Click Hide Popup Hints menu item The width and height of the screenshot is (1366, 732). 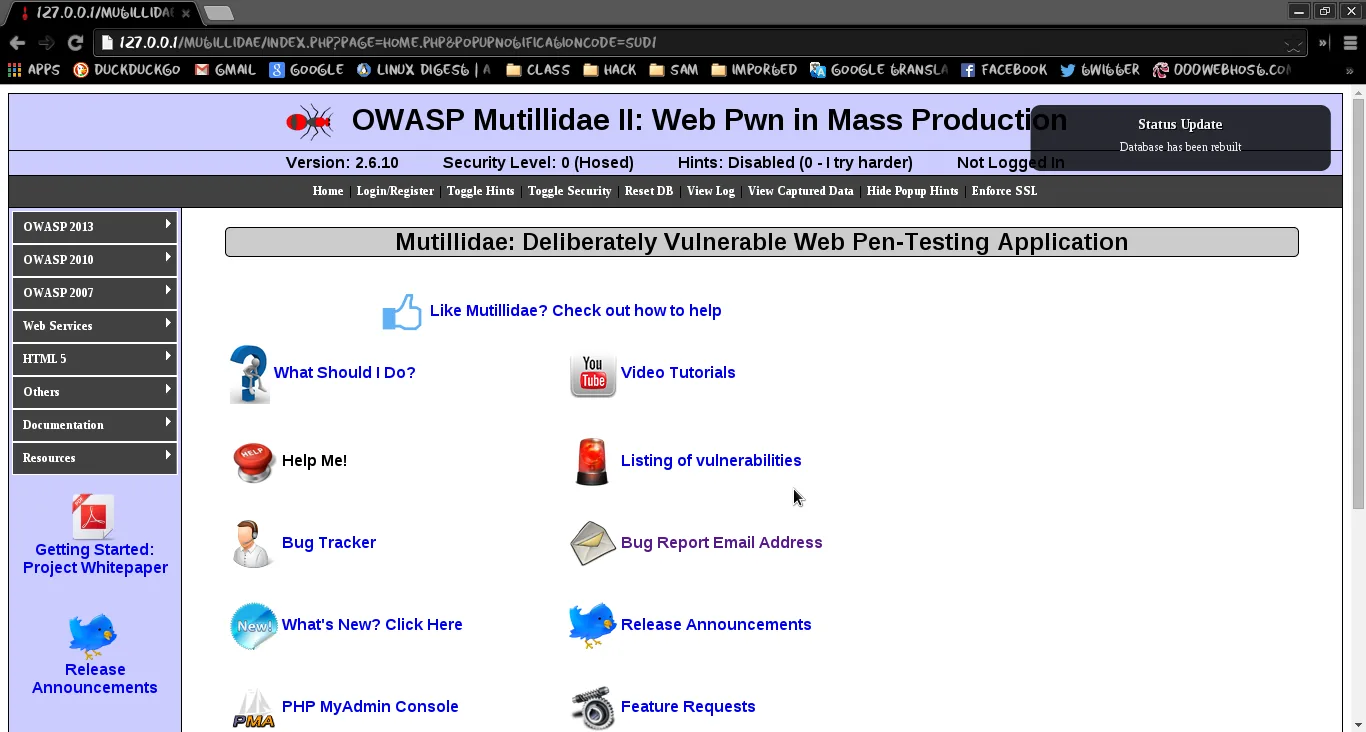point(912,191)
